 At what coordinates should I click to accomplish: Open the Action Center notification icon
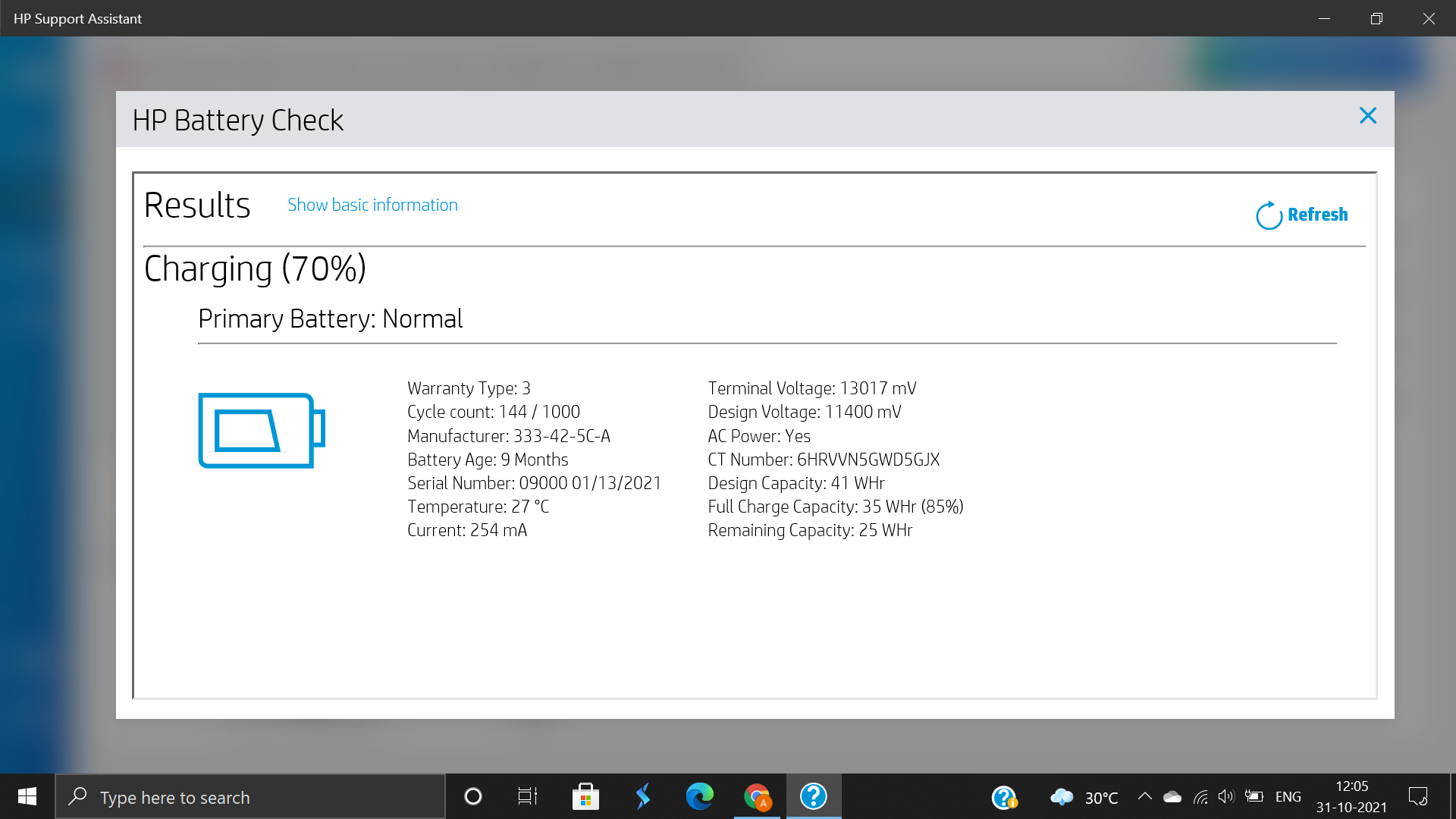tap(1419, 796)
